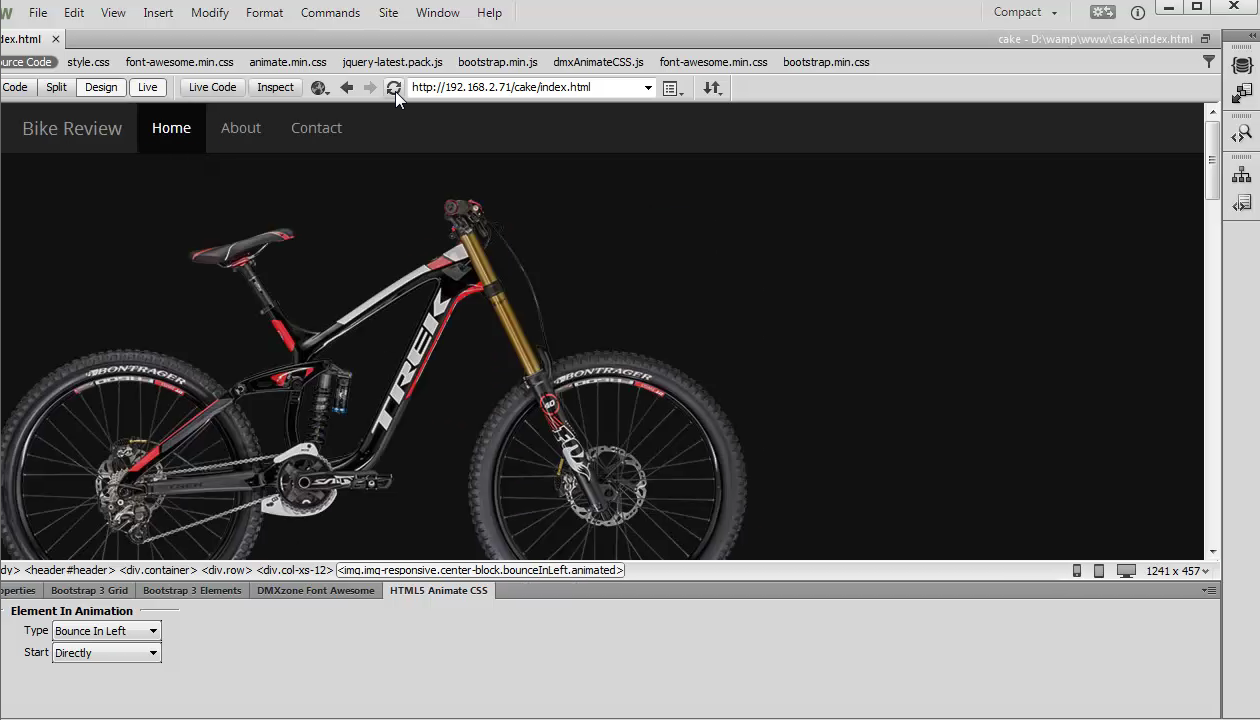Open the preview in browser globe icon
This screenshot has height=720, width=1260.
click(x=320, y=88)
